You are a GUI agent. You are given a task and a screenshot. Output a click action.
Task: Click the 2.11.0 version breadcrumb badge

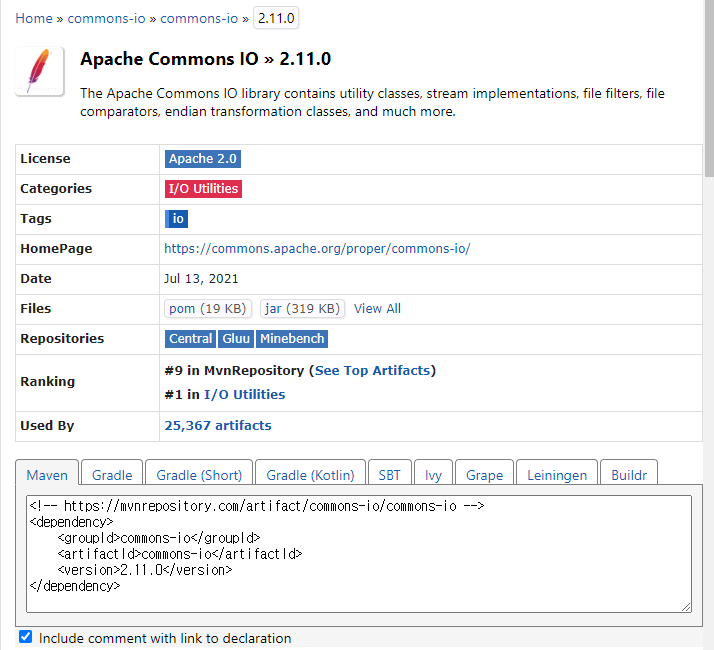[276, 18]
